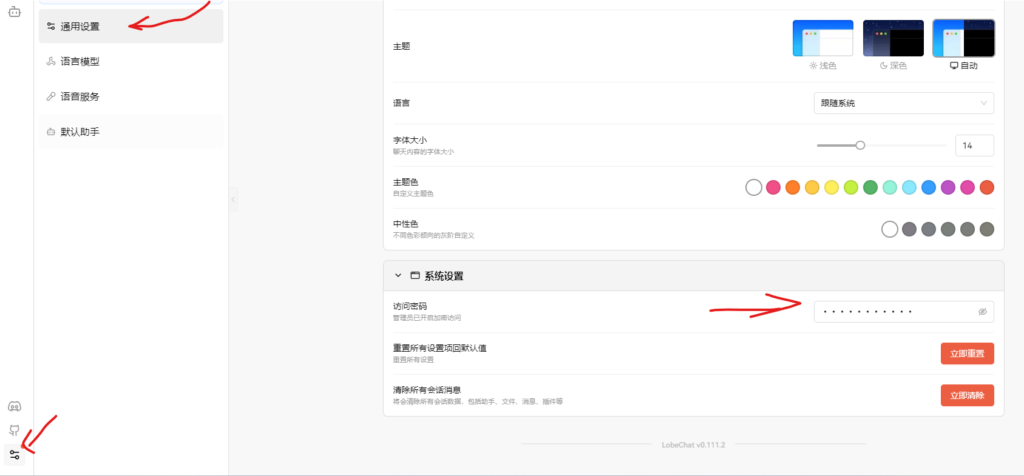The image size is (1024, 476).
Task: Click the 系统设置 section header title
Action: (x=444, y=276)
